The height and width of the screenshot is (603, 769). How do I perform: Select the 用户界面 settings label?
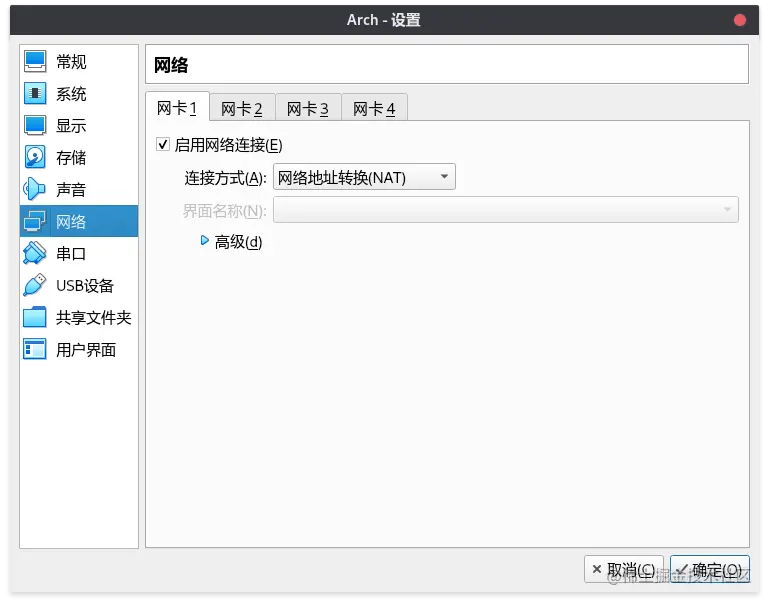[x=86, y=350]
